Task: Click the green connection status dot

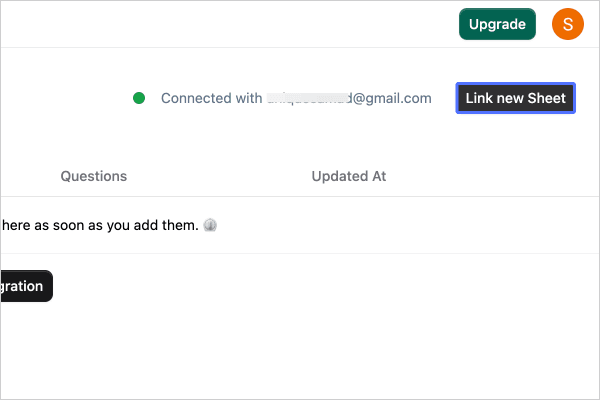Action: point(139,98)
